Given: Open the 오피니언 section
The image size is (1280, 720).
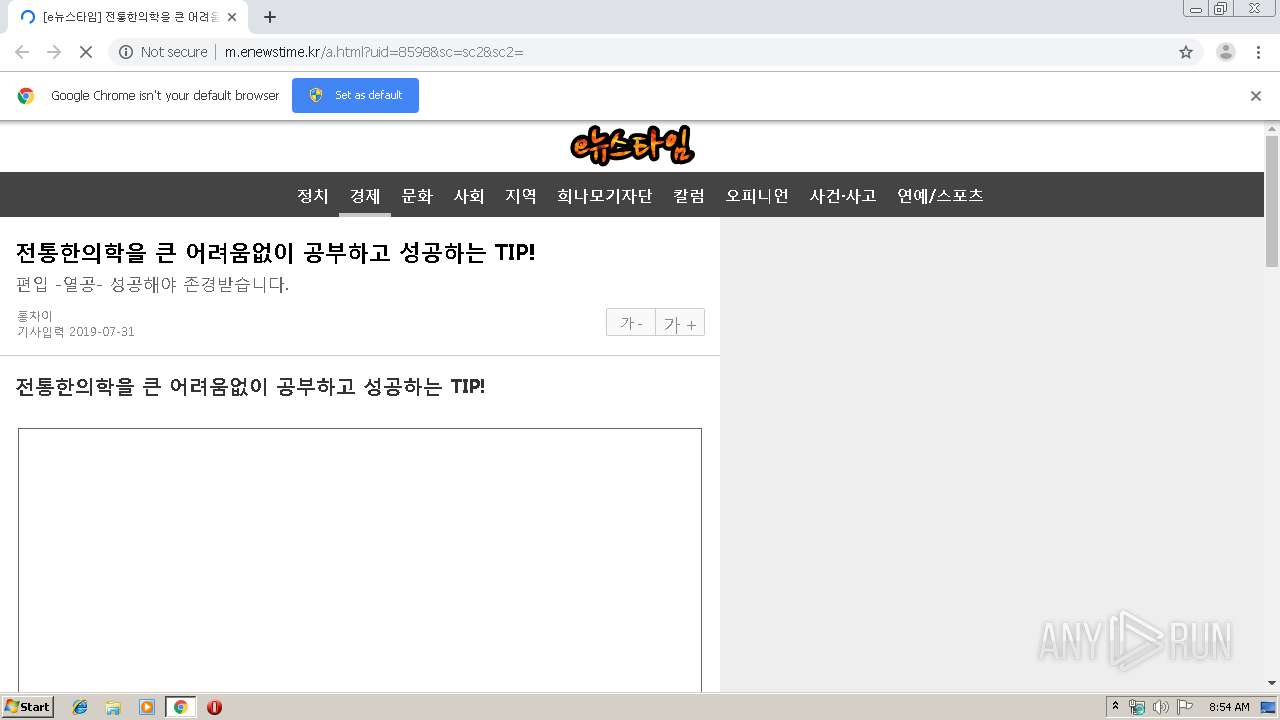Looking at the screenshot, I should (757, 196).
